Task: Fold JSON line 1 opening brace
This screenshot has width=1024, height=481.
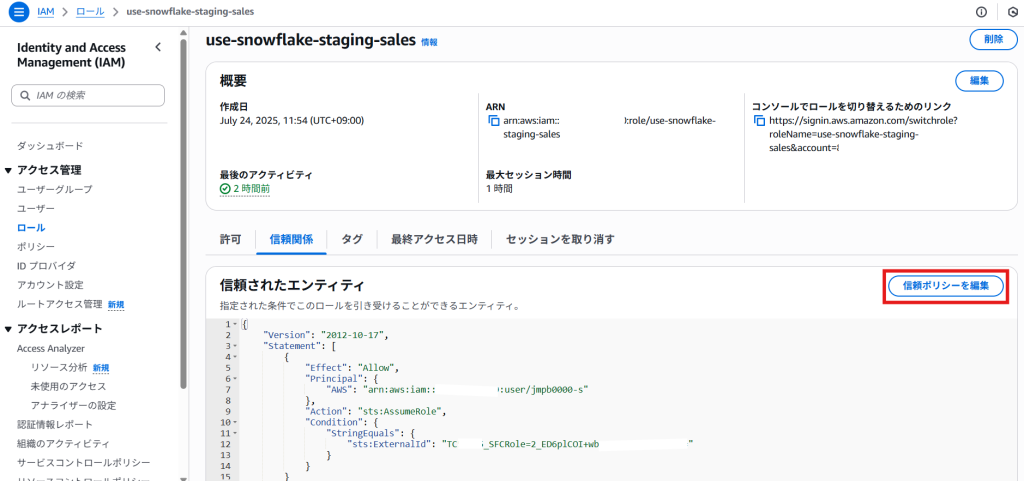Action: coord(235,324)
